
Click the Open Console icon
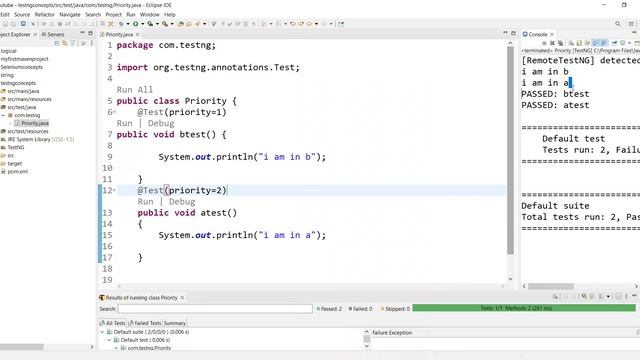point(637,43)
